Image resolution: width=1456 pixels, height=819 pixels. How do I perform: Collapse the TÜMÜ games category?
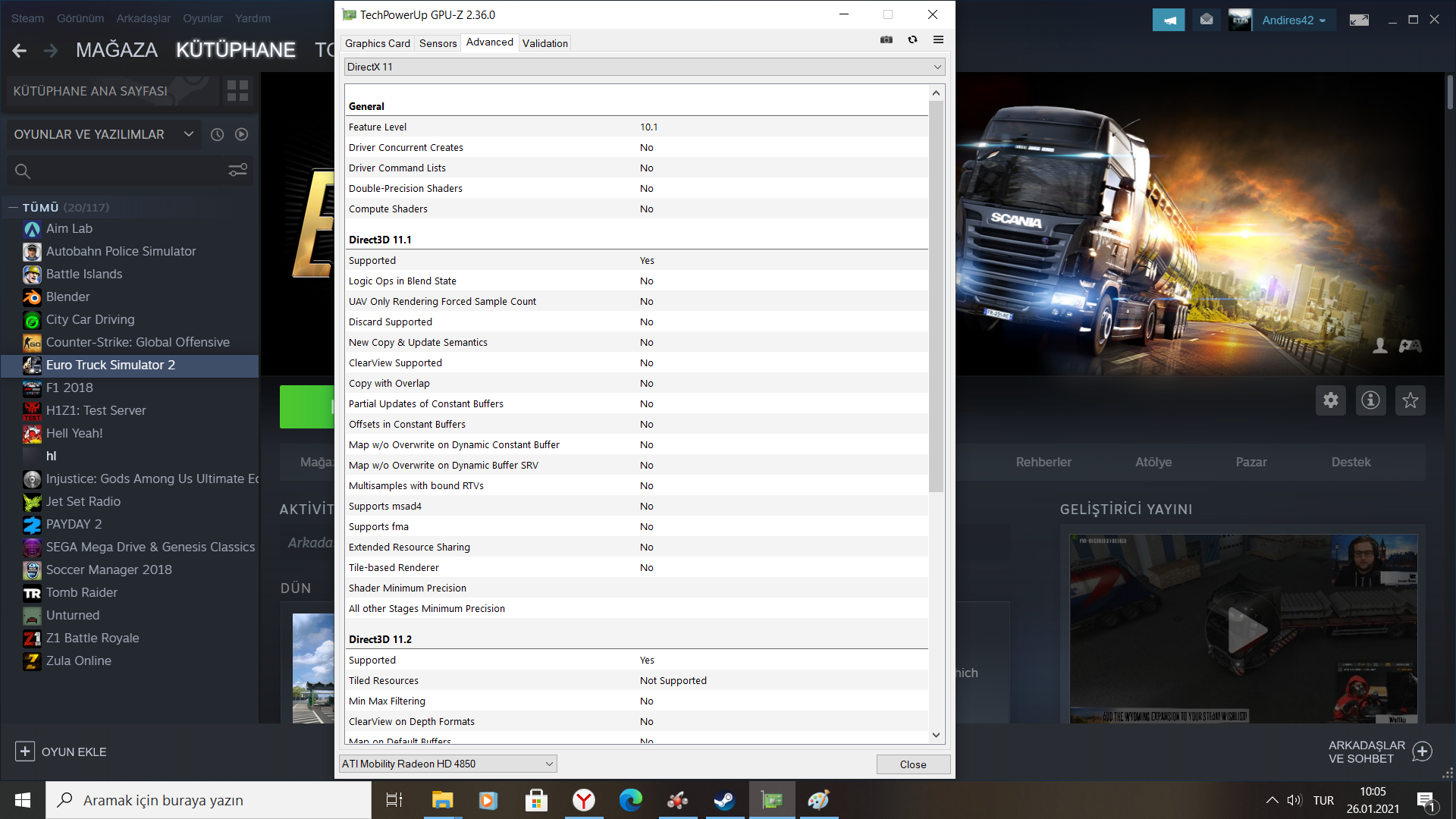click(13, 207)
